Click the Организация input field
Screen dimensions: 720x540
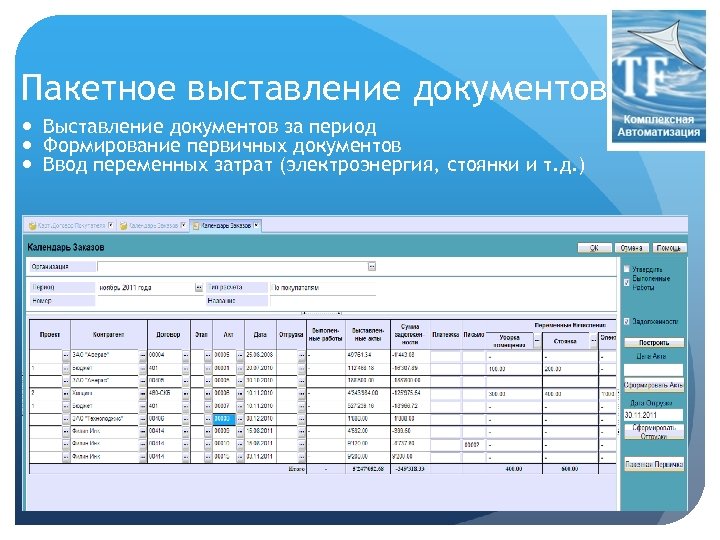pos(232,266)
